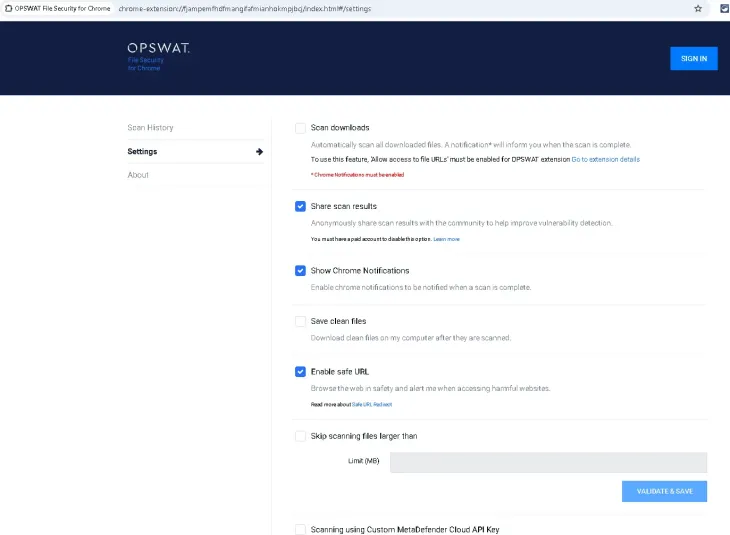Image resolution: width=730 pixels, height=535 pixels.
Task: Click the OPSWAT logo in the header
Action: (x=158, y=50)
